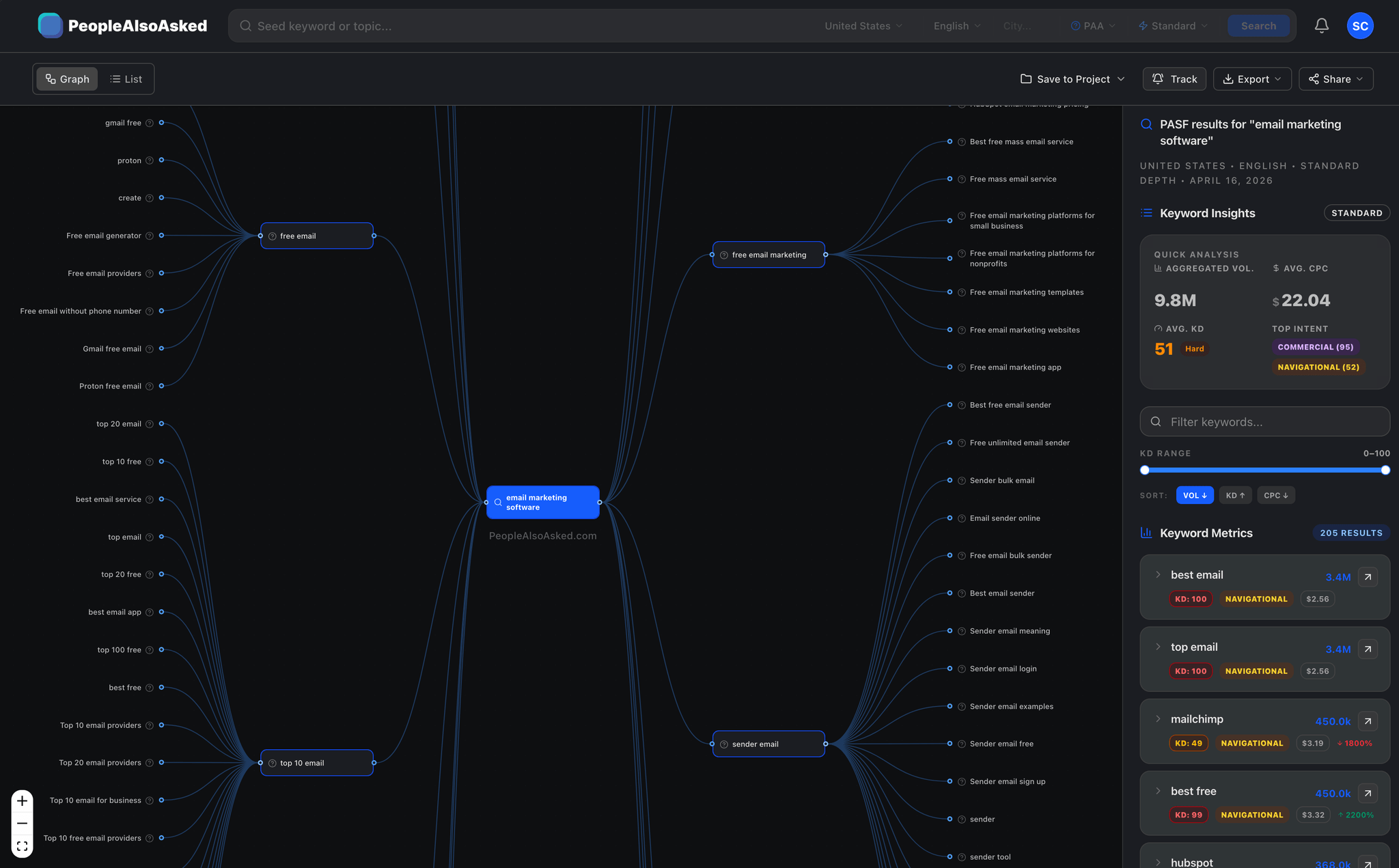The height and width of the screenshot is (868, 1399).
Task: Open the notifications bell
Action: (1322, 26)
